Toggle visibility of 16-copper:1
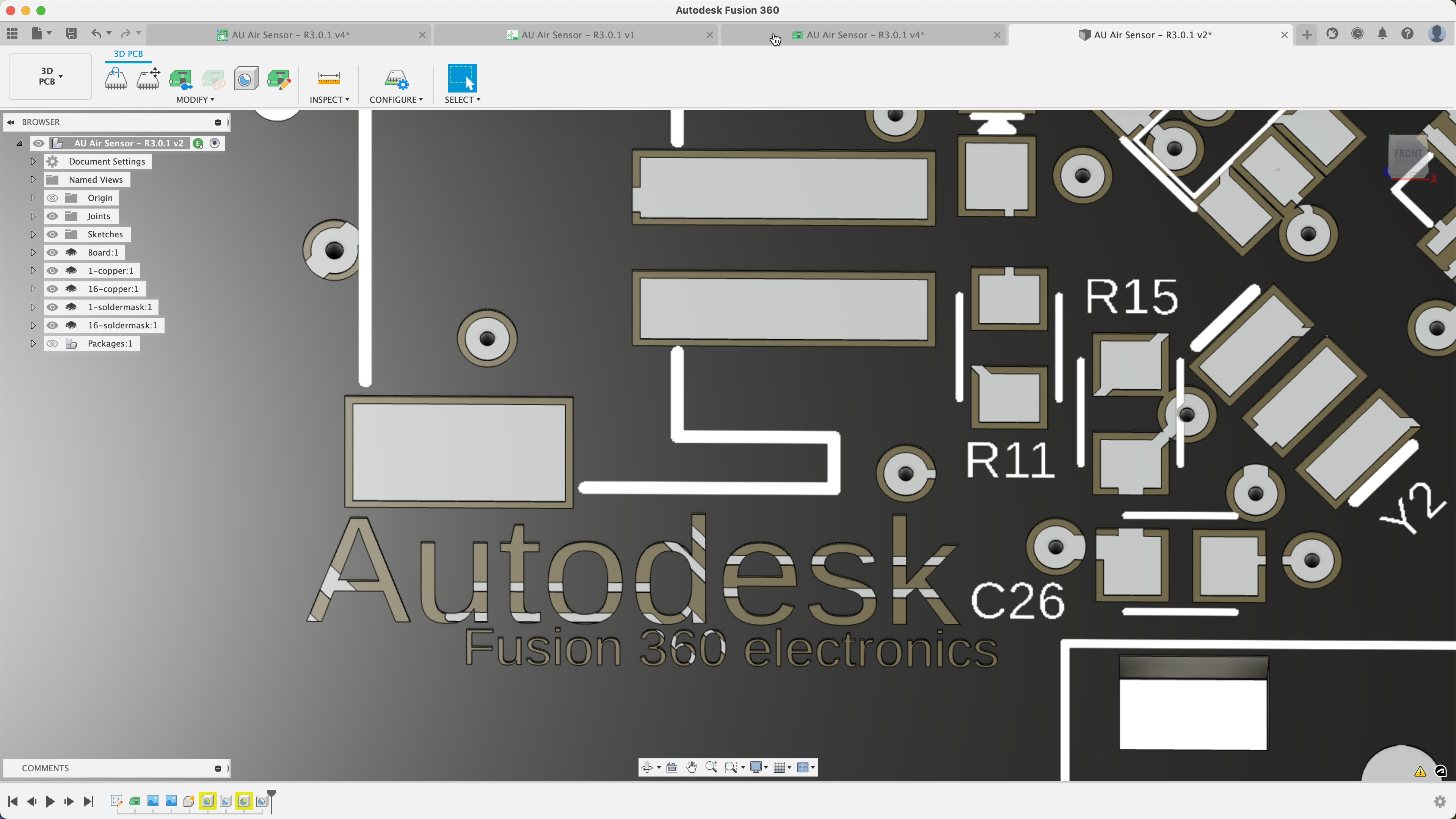The width and height of the screenshot is (1456, 819). 53,289
